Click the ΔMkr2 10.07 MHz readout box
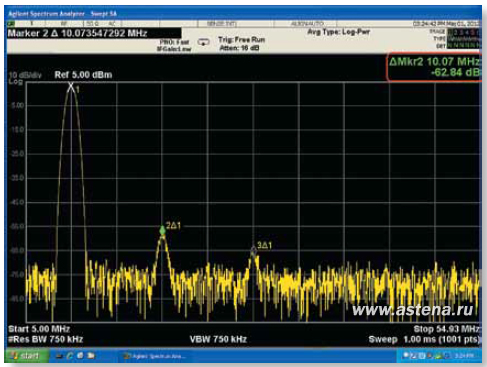This screenshot has width=487, height=367. pos(434,67)
